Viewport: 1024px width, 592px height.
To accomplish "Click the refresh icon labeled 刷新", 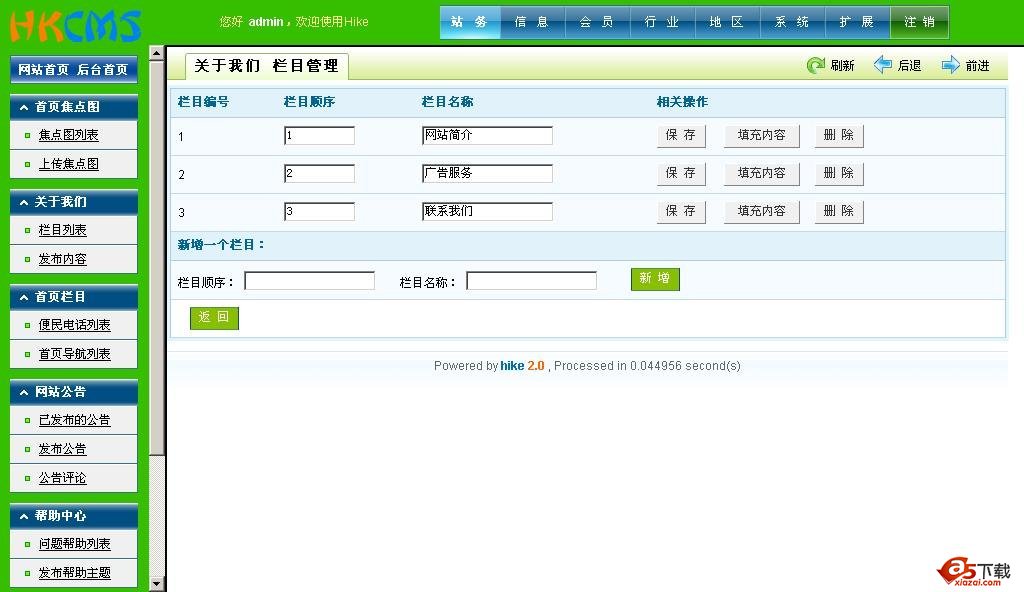I will pos(816,66).
